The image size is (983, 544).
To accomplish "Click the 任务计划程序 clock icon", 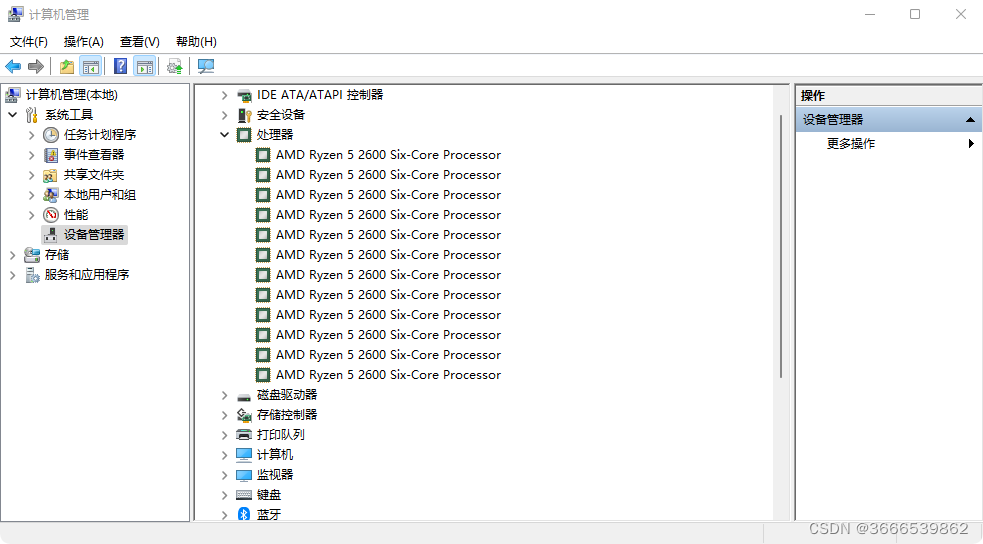I will pos(51,135).
